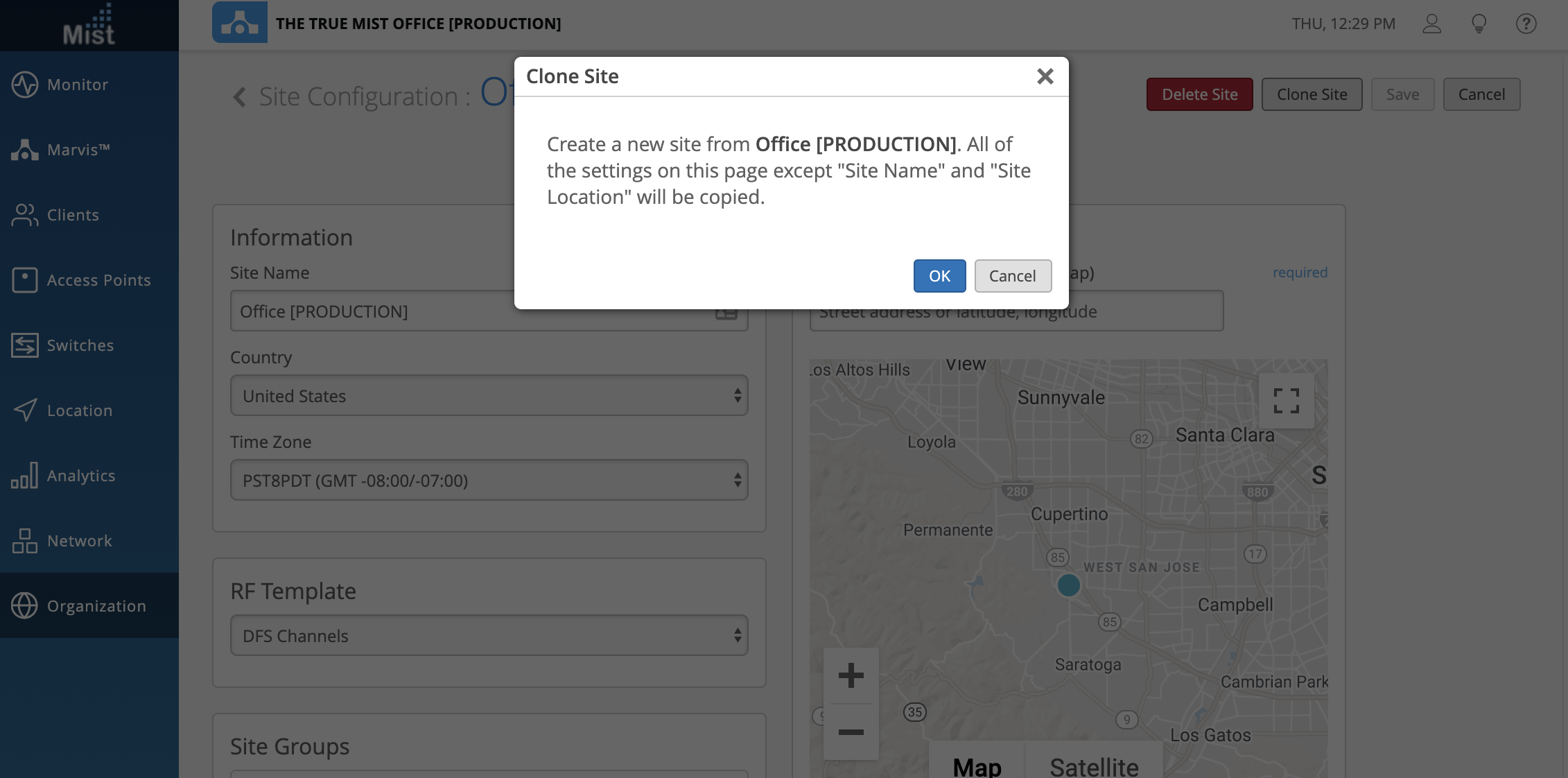Click the Network topology icon
This screenshot has width=1568, height=778.
point(25,541)
